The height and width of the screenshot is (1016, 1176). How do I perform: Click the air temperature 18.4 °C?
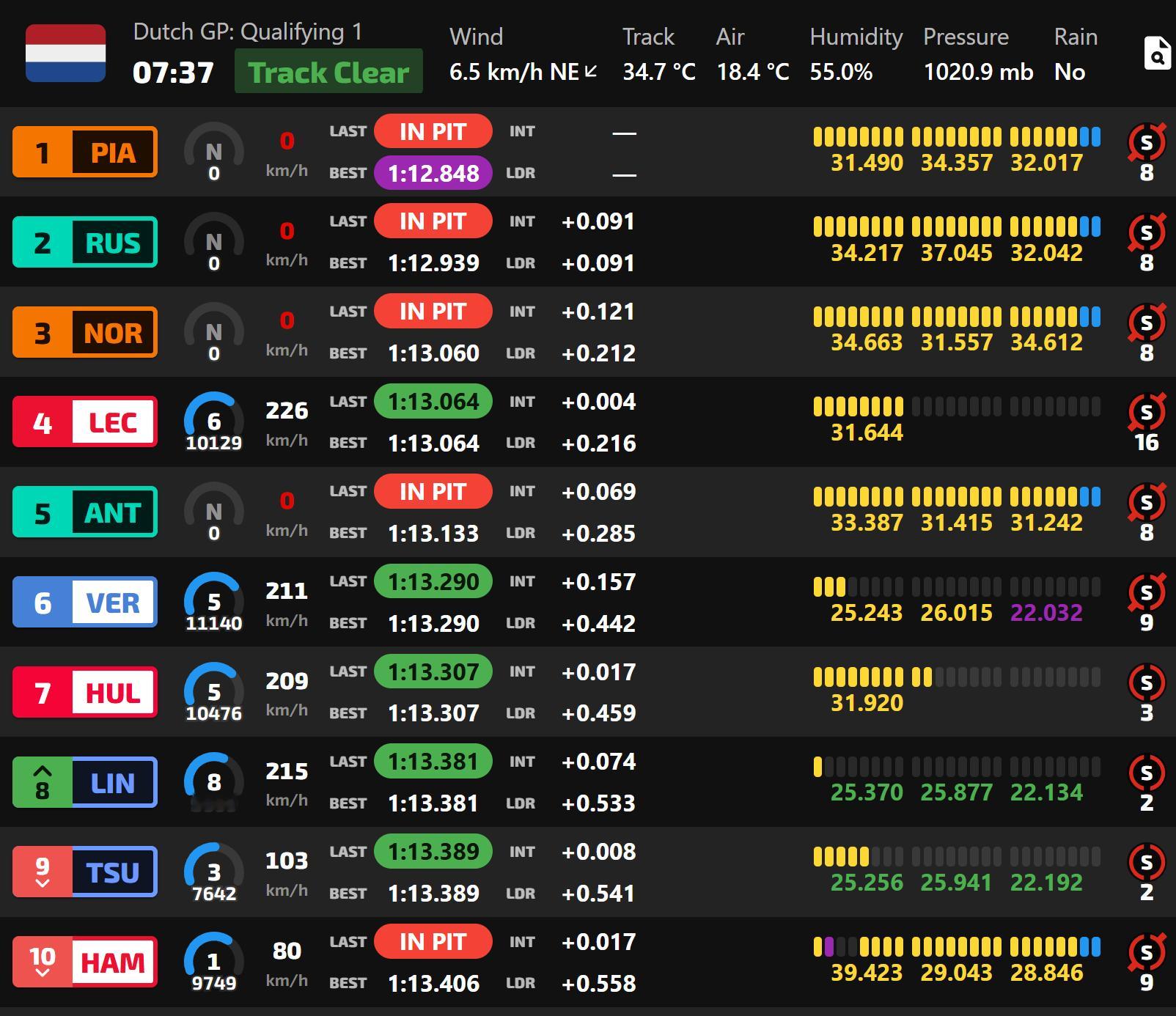753,72
